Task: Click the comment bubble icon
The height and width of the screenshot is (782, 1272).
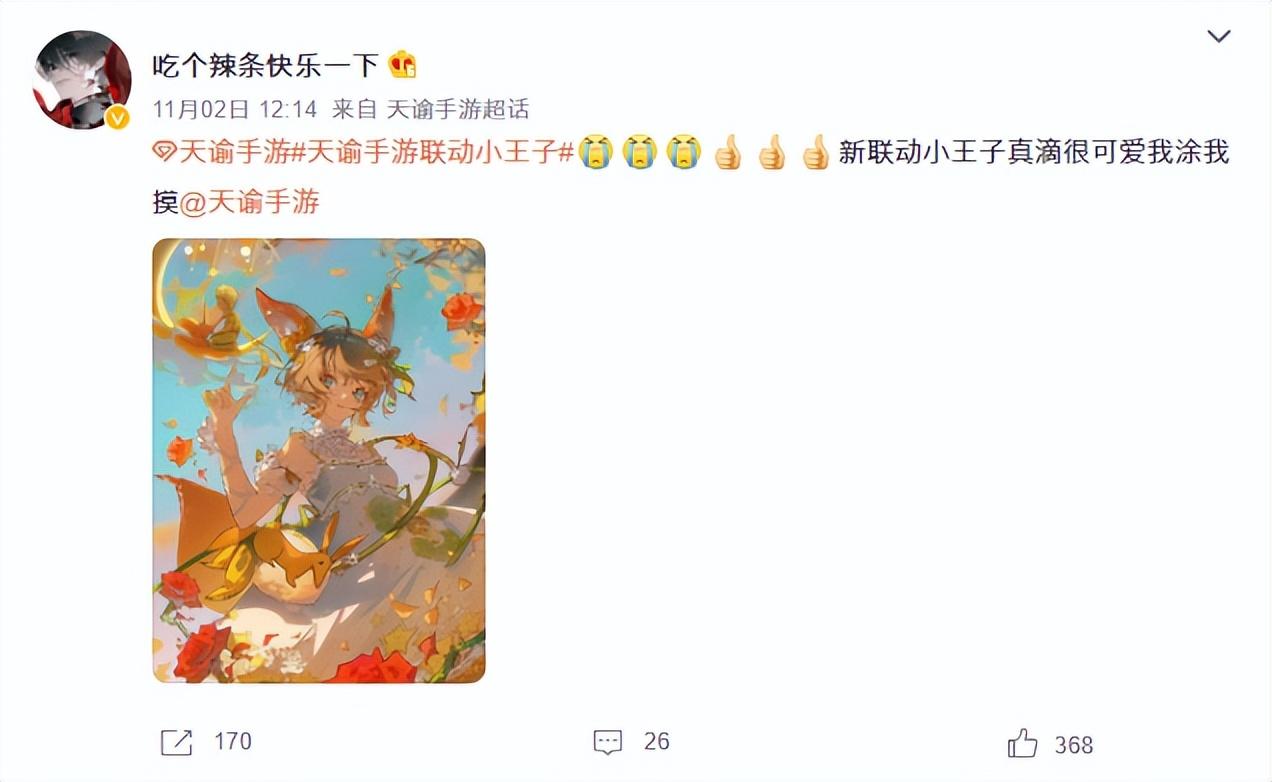Action: coord(608,742)
